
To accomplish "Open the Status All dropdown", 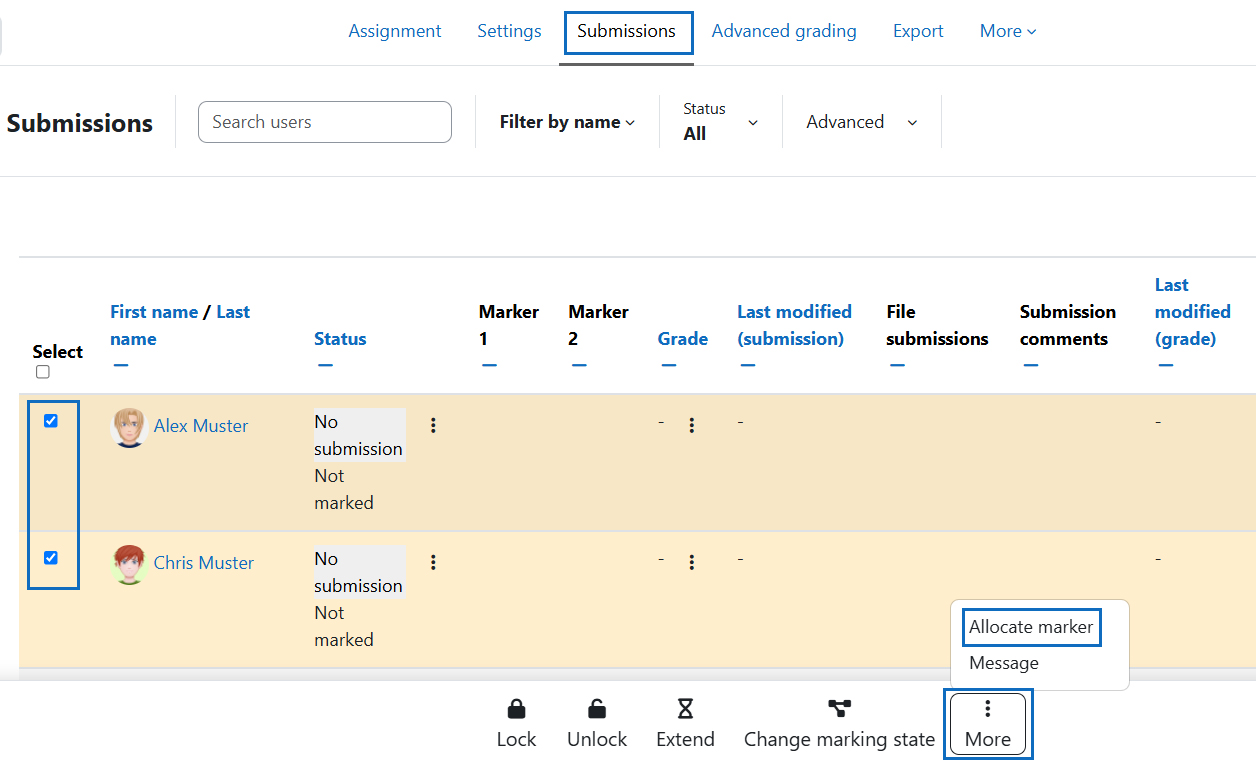I will 721,122.
